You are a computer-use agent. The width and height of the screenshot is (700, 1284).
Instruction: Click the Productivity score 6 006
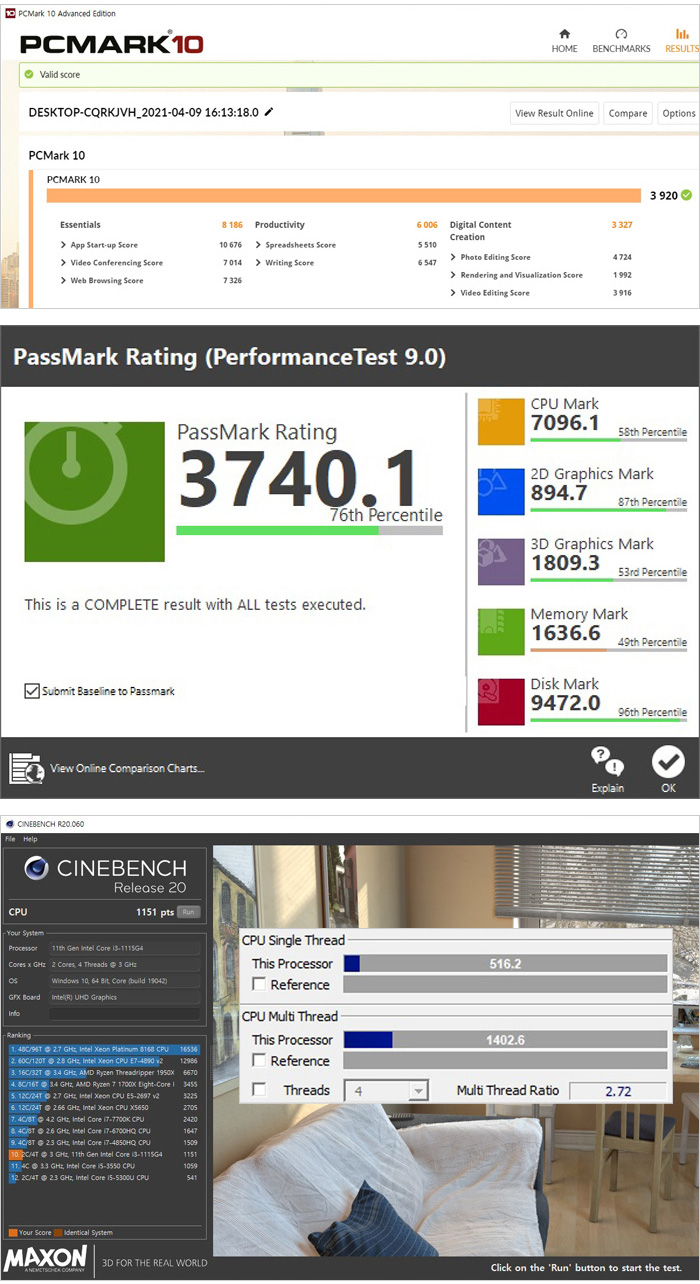(427, 225)
